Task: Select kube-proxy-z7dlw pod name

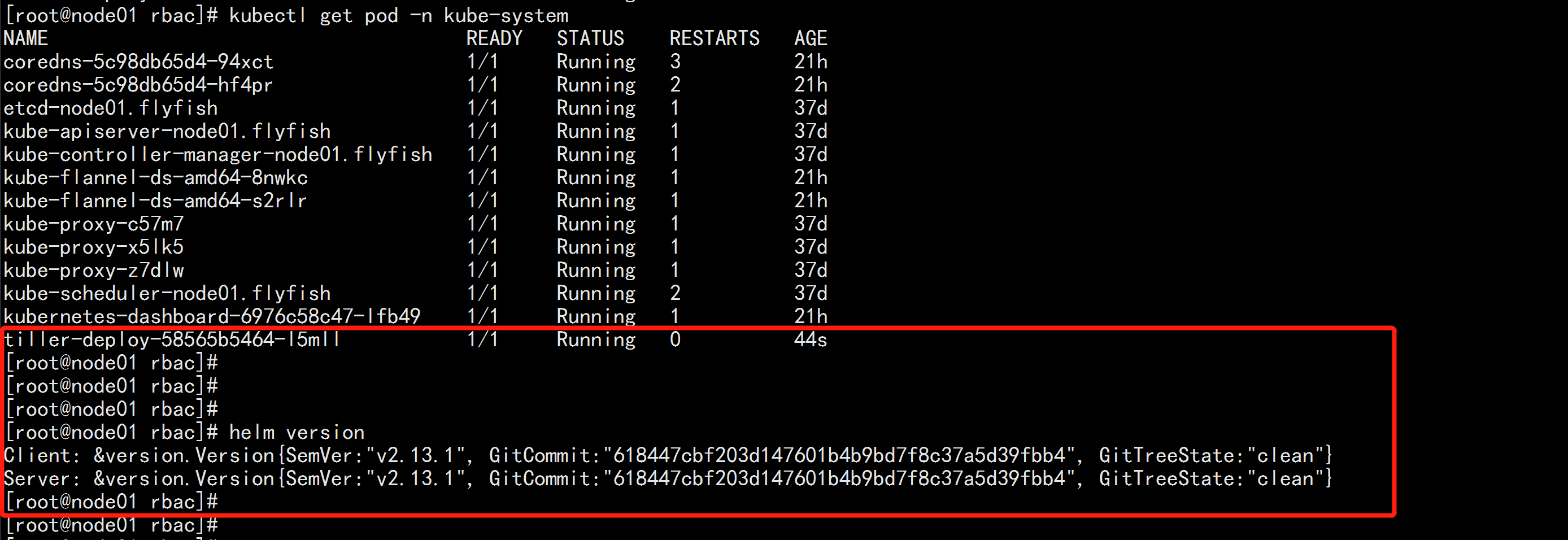Action: [x=94, y=269]
